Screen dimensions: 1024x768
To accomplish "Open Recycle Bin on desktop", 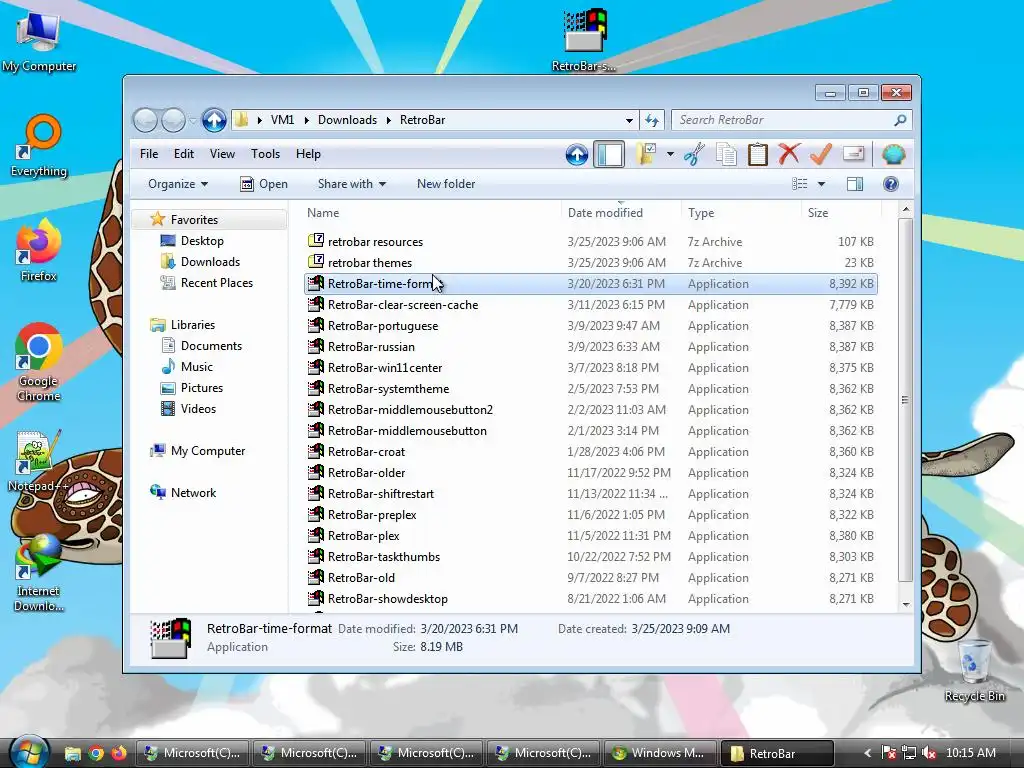I will (974, 670).
